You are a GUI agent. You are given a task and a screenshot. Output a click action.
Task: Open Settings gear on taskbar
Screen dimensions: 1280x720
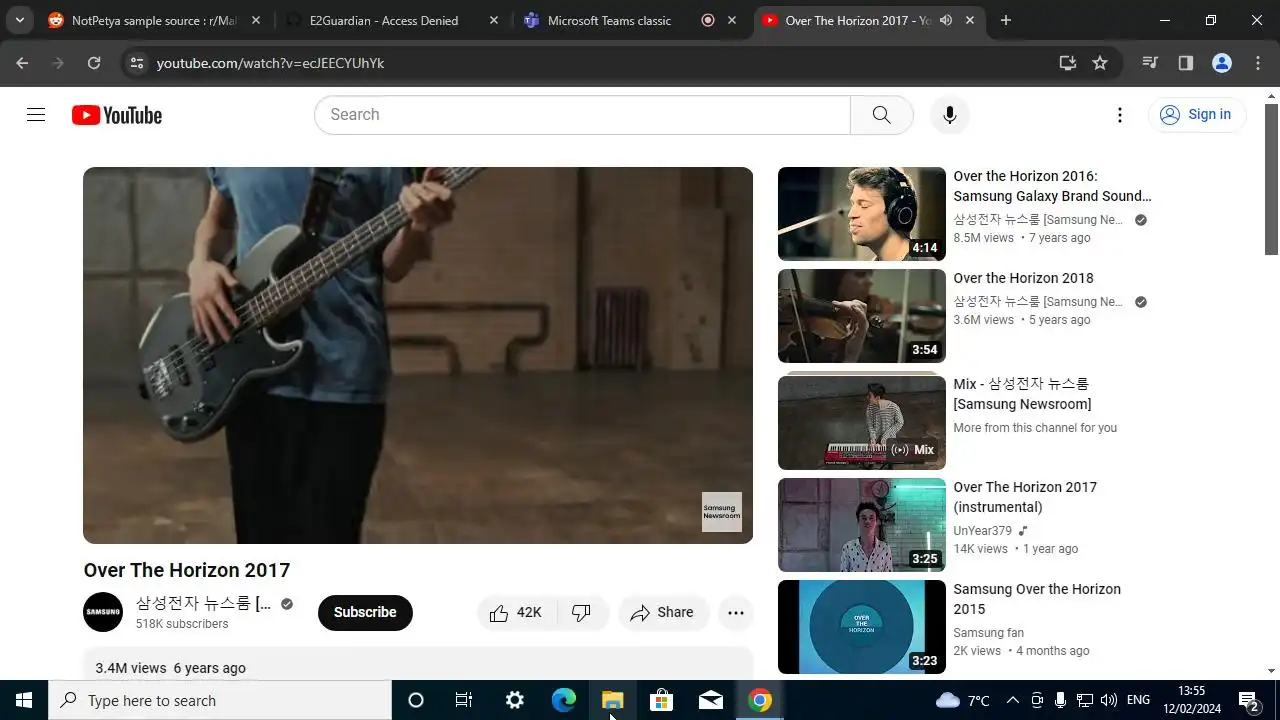click(515, 701)
